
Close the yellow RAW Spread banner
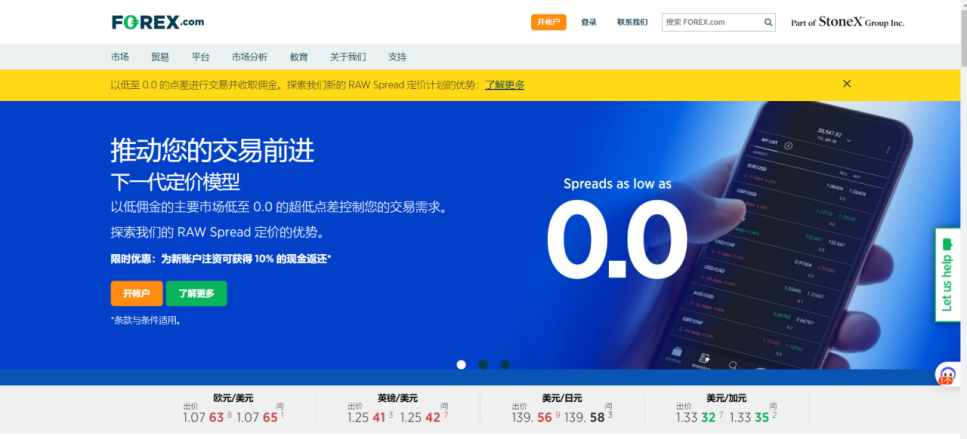click(x=847, y=83)
